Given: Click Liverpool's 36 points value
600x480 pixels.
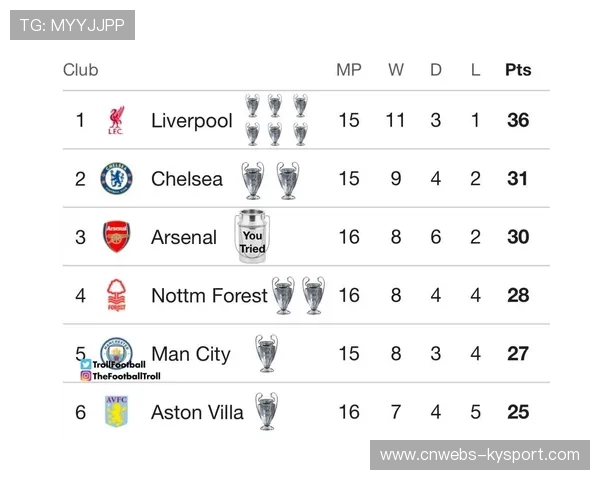Looking at the screenshot, I should coord(518,121).
